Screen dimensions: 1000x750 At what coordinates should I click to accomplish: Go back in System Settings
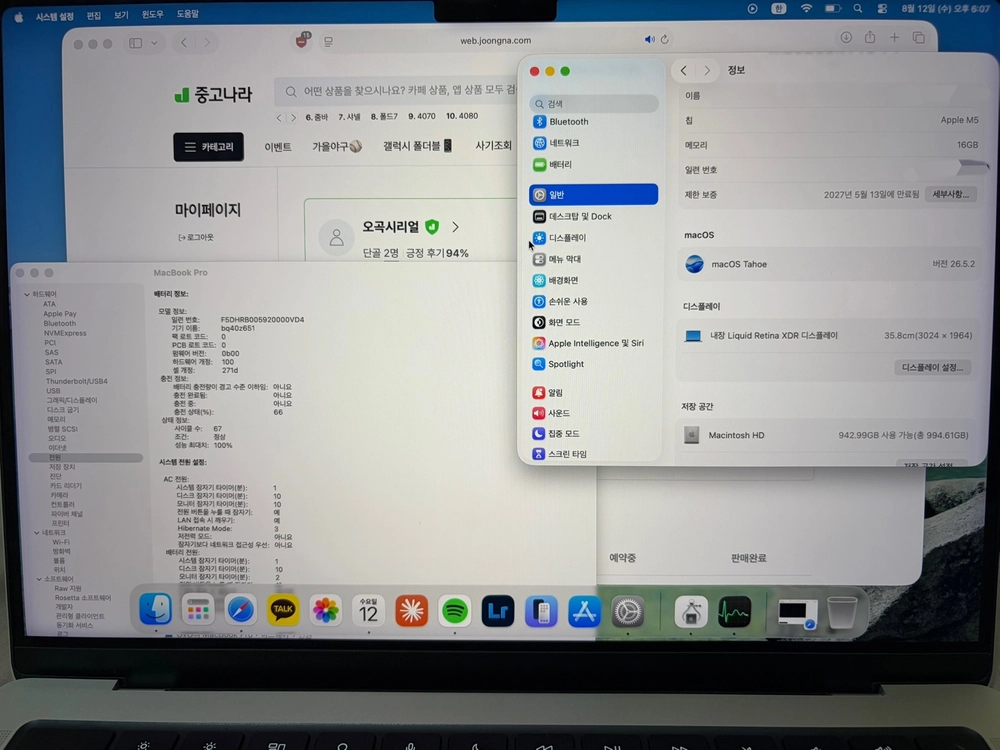[x=684, y=71]
